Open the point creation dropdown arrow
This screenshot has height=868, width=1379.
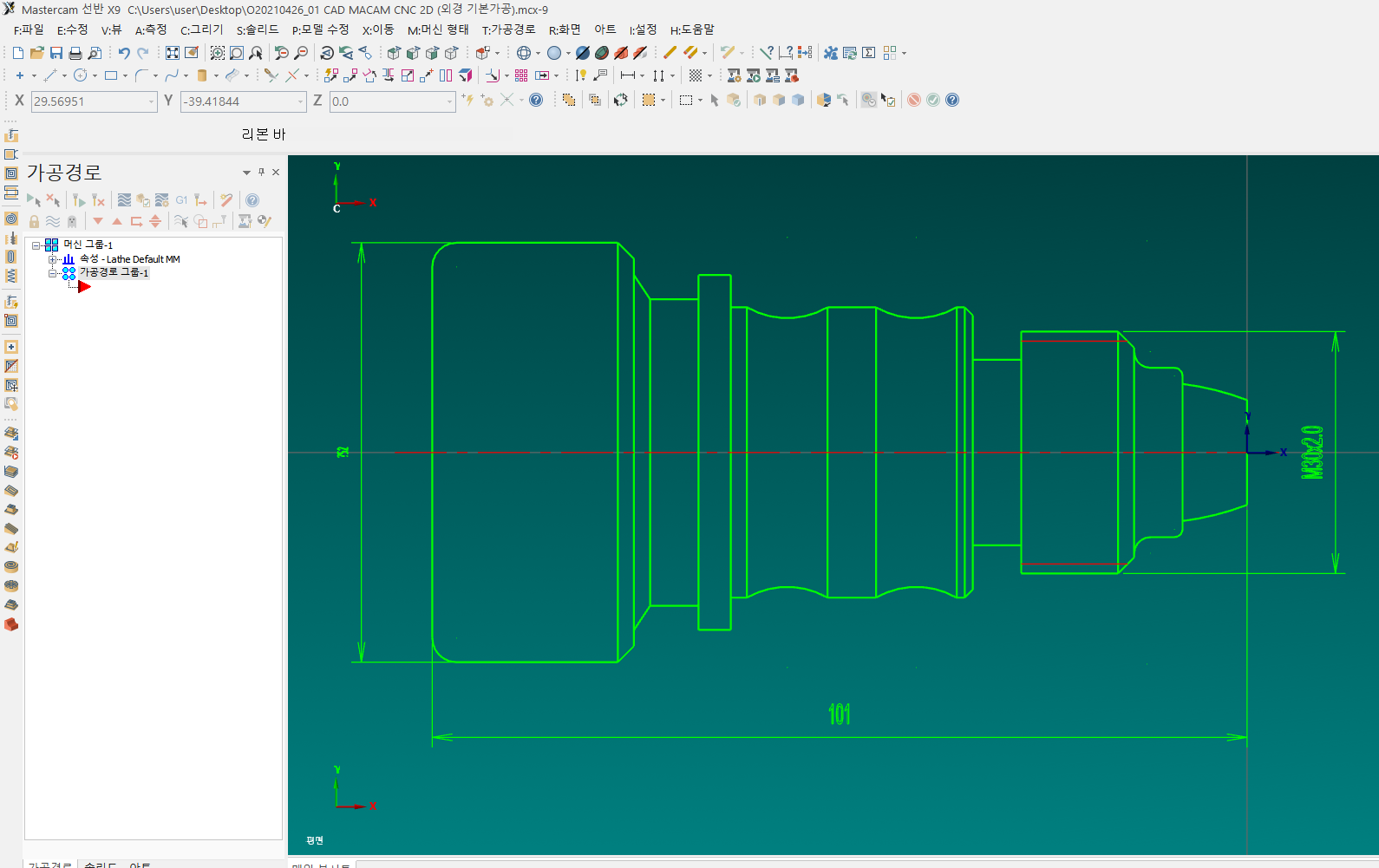click(x=34, y=76)
